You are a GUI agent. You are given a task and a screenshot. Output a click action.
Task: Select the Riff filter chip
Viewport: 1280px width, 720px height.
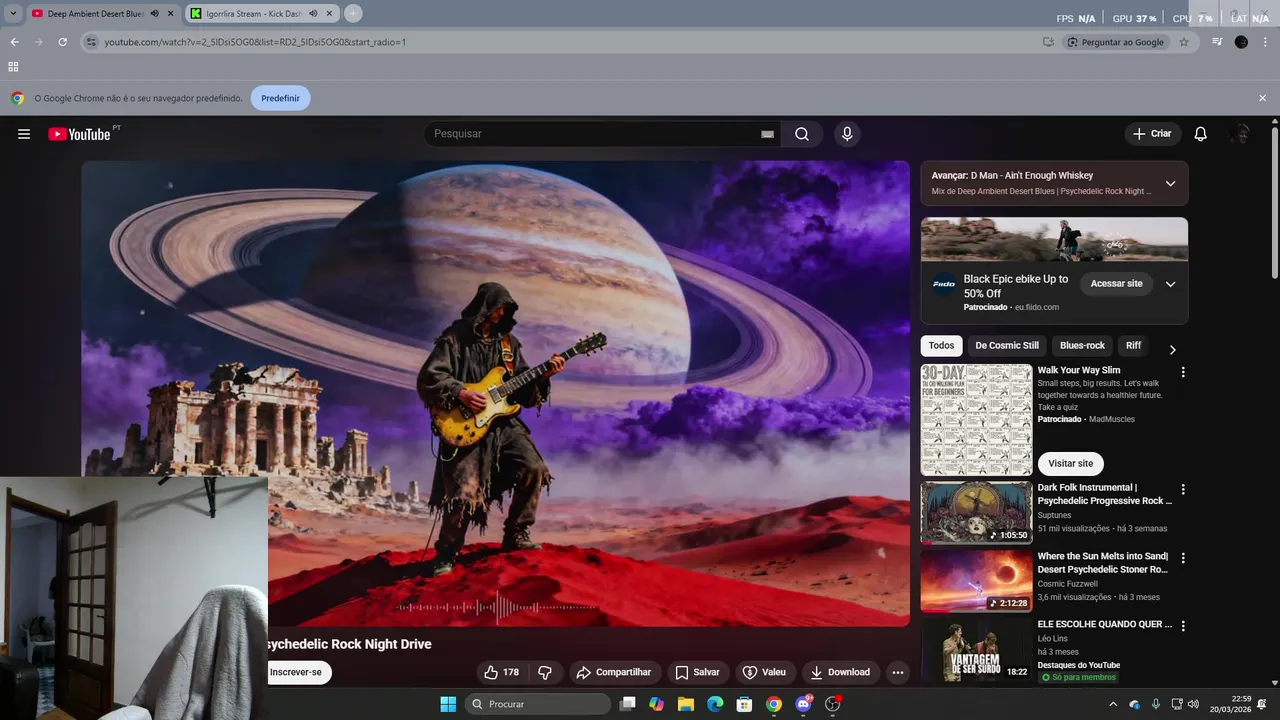tap(1133, 346)
